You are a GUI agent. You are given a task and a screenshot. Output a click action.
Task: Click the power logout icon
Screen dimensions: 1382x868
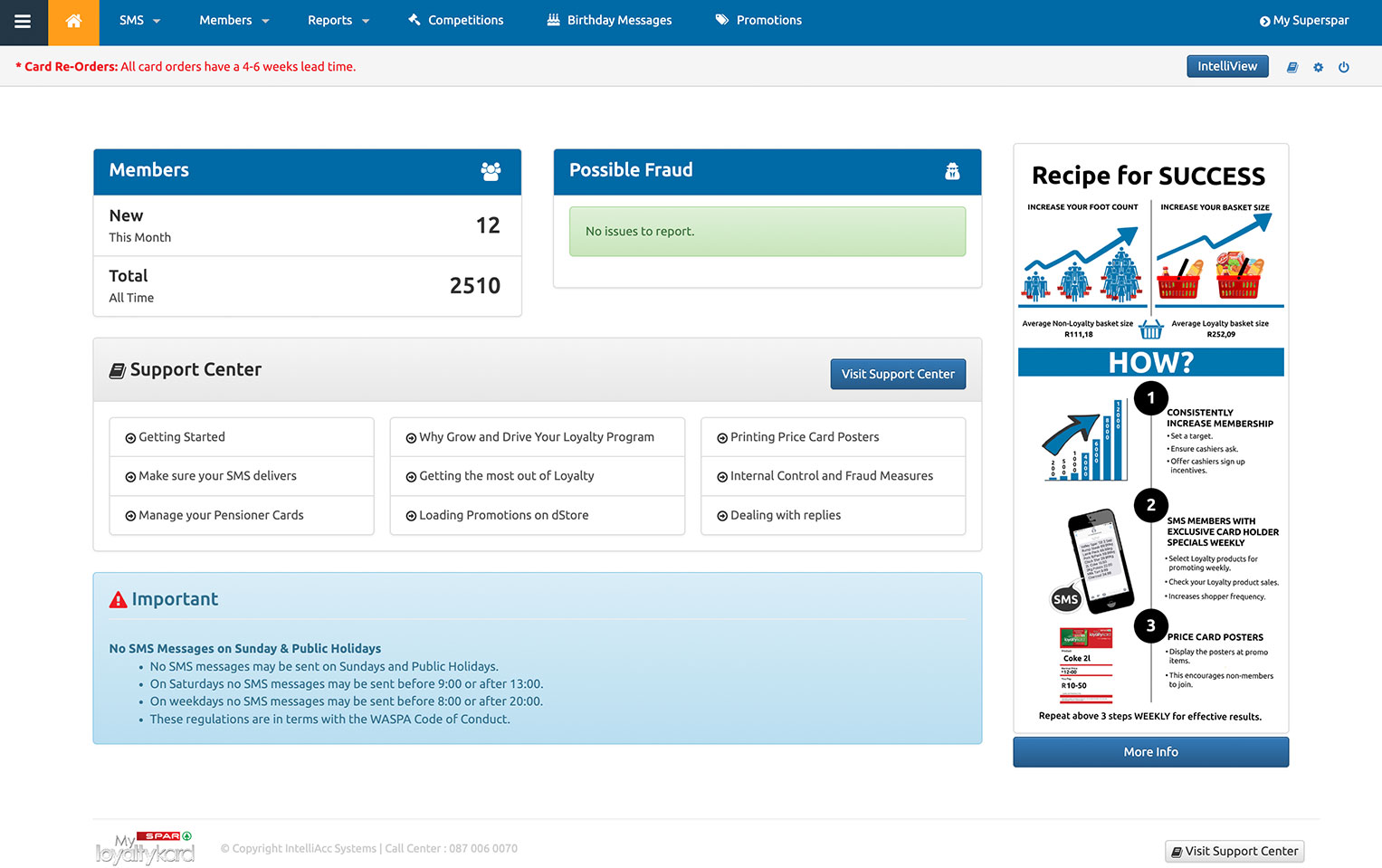[x=1343, y=67]
